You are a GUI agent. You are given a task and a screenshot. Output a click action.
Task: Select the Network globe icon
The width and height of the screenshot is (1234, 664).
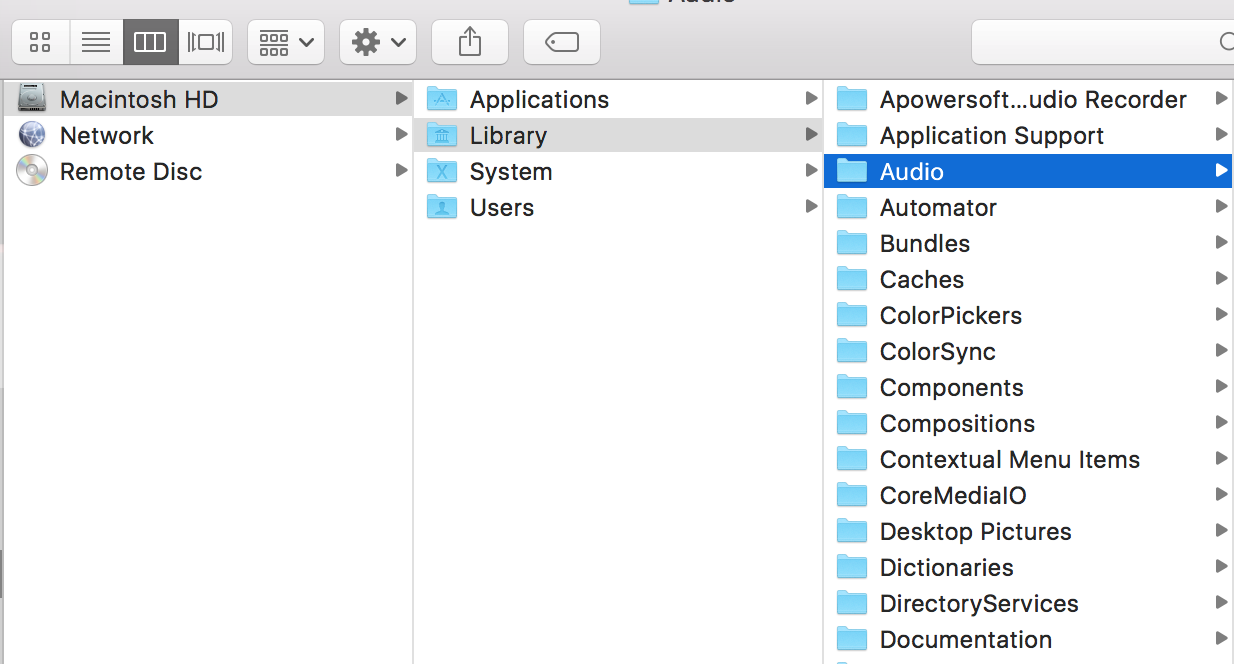32,135
